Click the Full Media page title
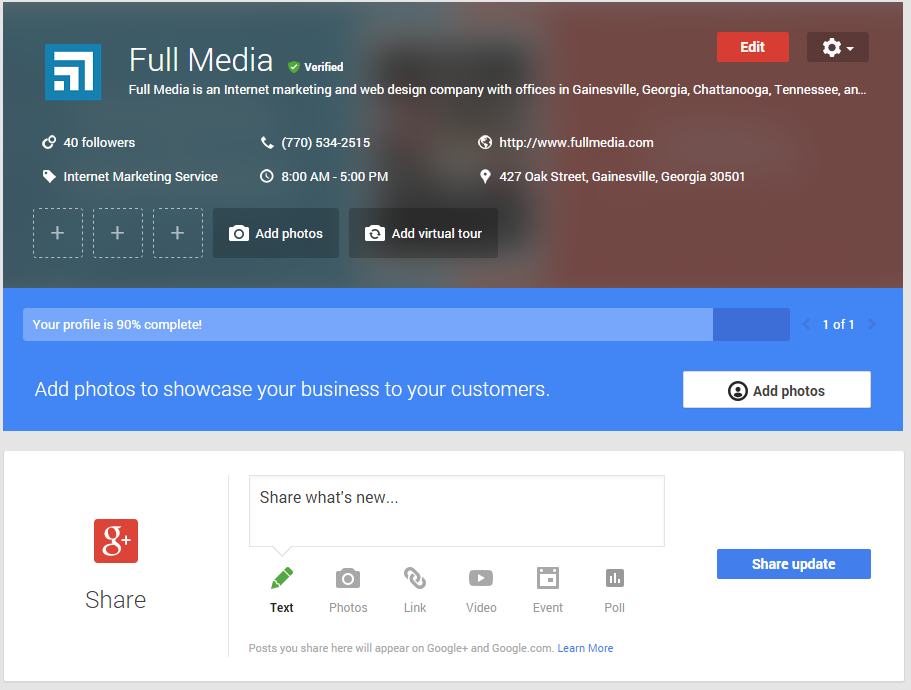This screenshot has height=690, width=911. click(201, 60)
